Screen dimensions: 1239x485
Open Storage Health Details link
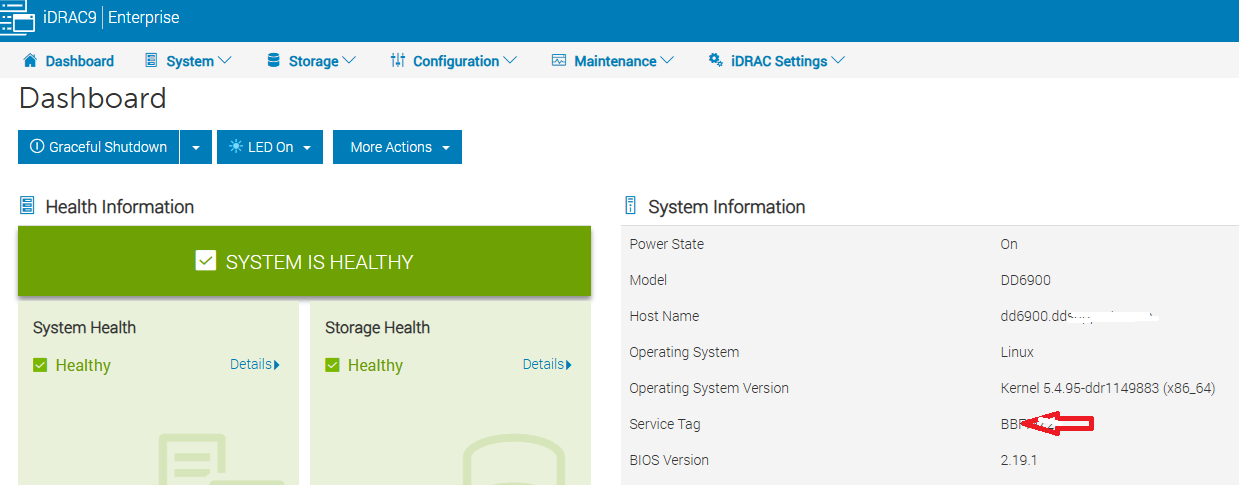tap(546, 365)
